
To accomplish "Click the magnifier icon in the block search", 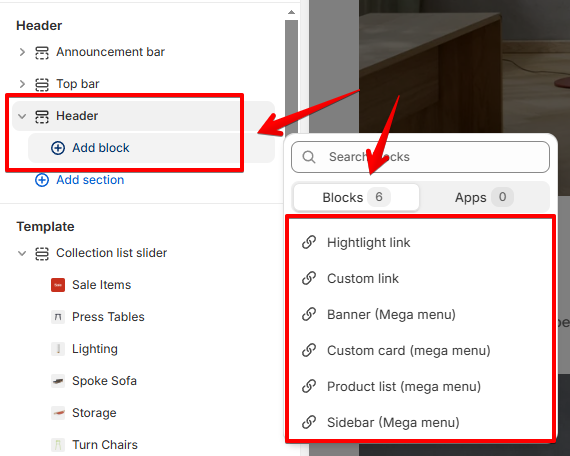I will tap(309, 157).
